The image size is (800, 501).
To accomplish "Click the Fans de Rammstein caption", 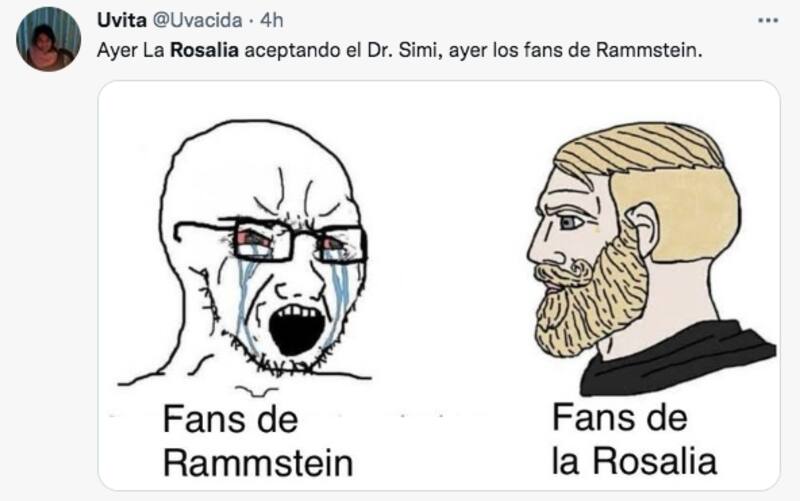I will 258,441.
